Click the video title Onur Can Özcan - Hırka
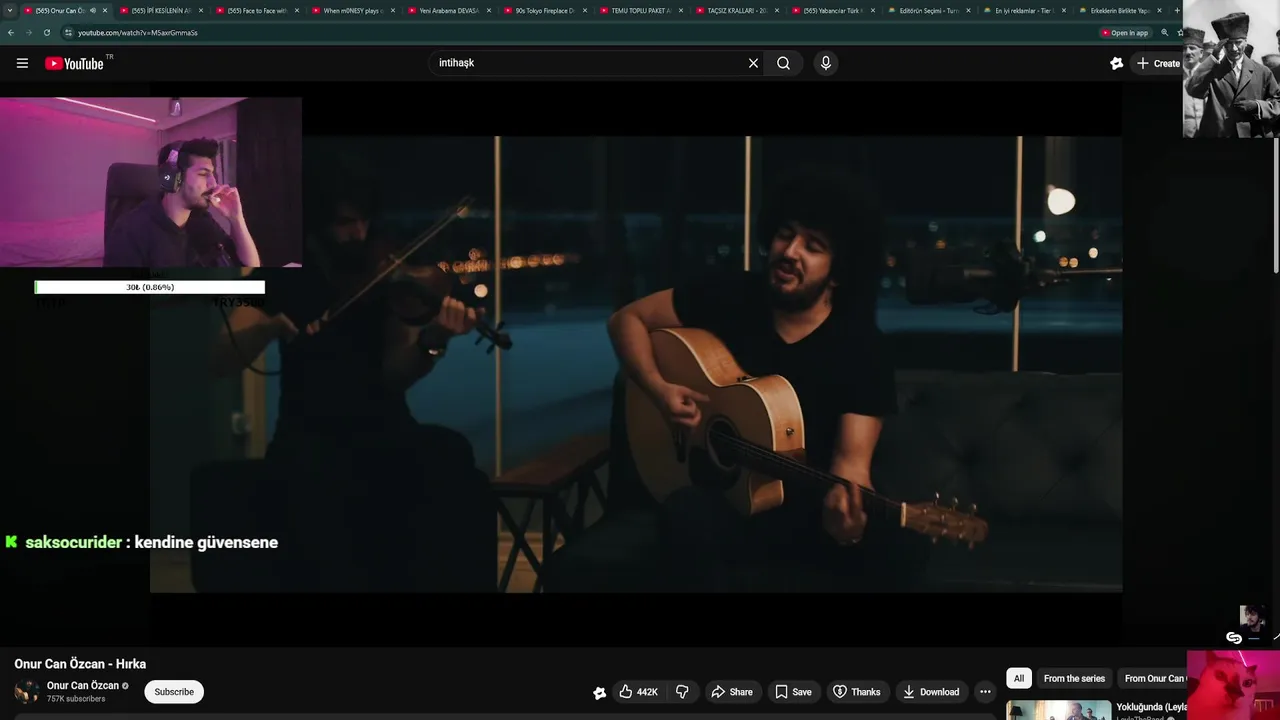The width and height of the screenshot is (1280, 720). tap(80, 664)
